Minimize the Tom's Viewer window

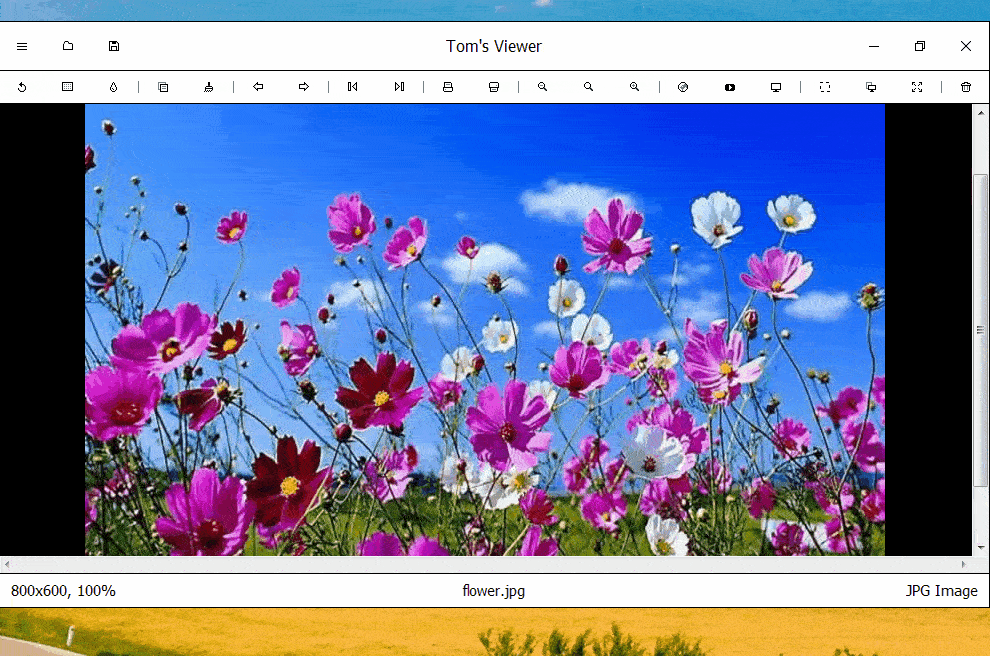[x=874, y=46]
